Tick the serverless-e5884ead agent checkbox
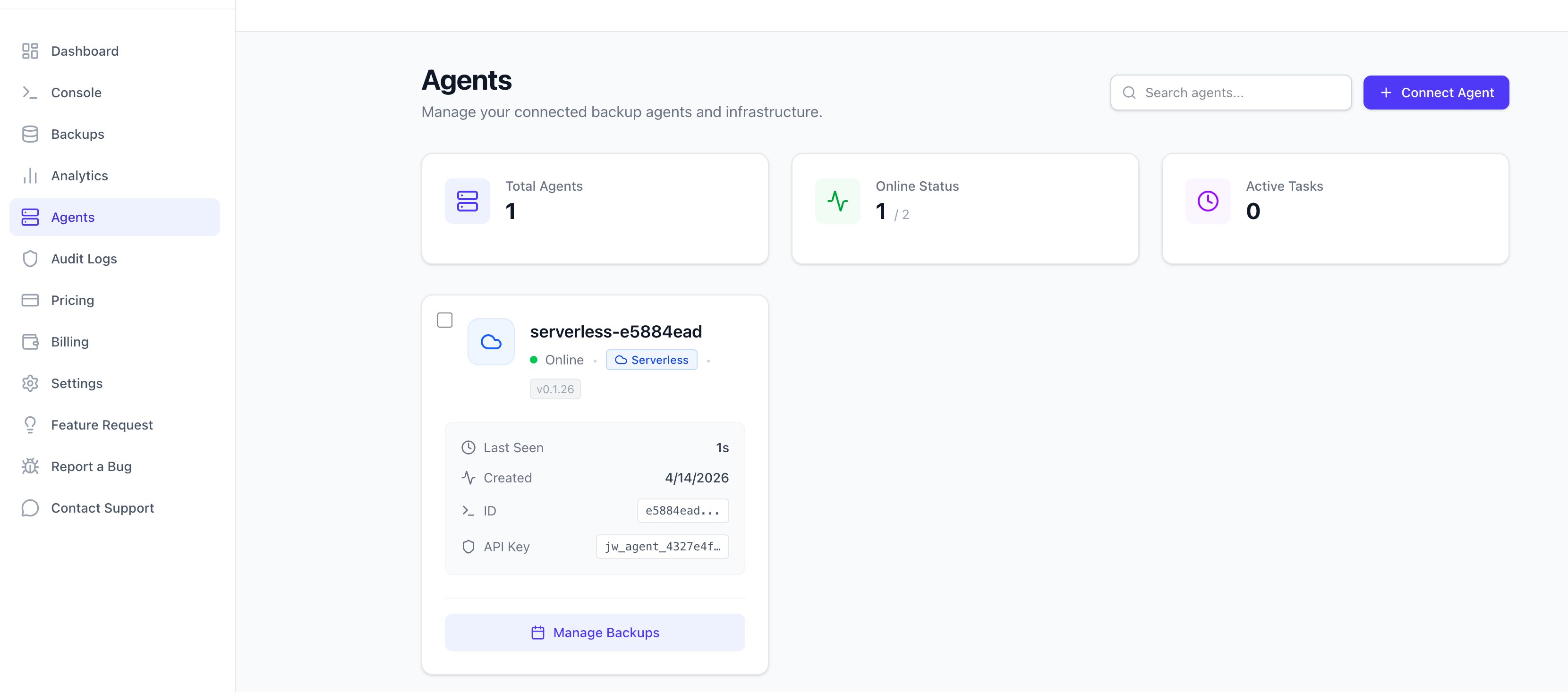This screenshot has width=1568, height=692. click(x=445, y=320)
